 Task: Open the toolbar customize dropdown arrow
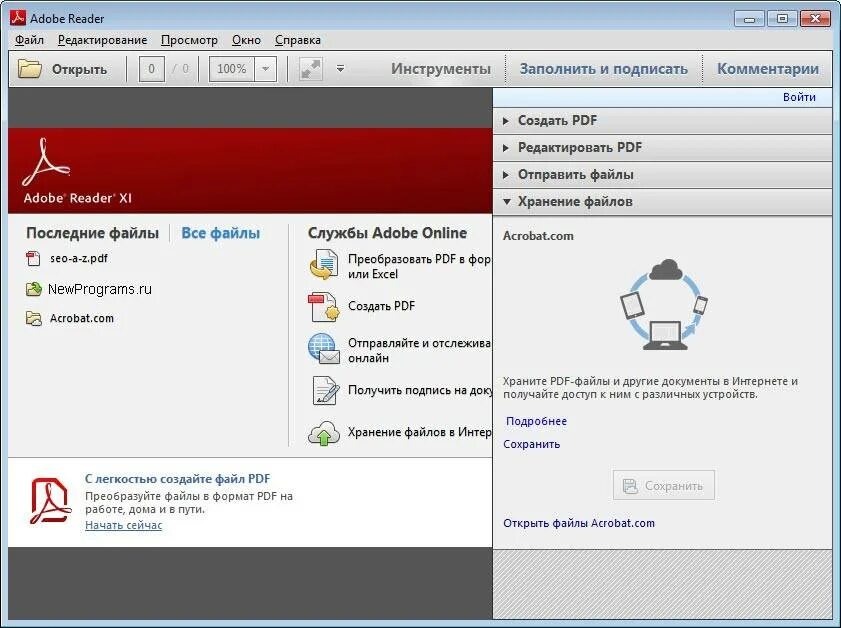[x=341, y=69]
